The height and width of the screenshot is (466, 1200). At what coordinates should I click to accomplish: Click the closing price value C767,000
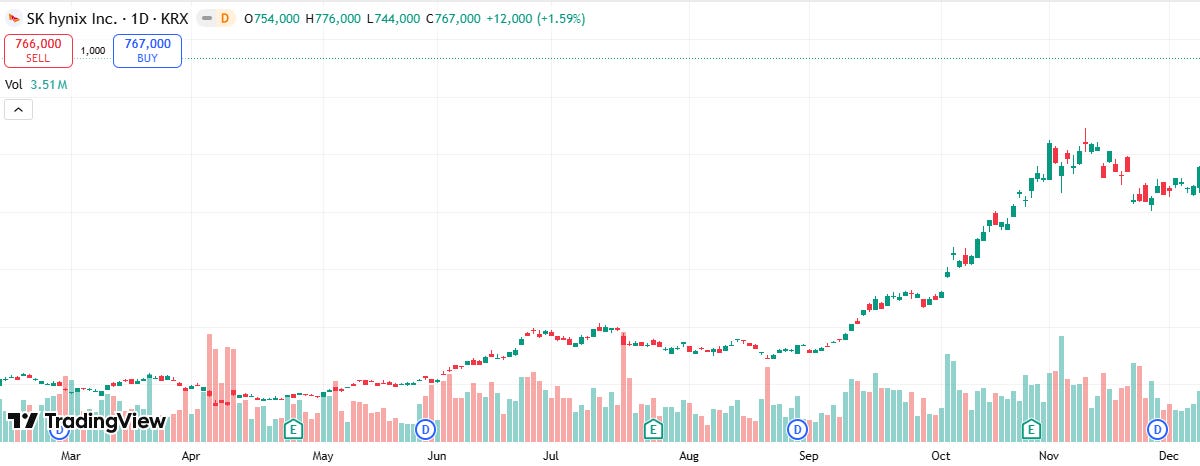click(452, 19)
